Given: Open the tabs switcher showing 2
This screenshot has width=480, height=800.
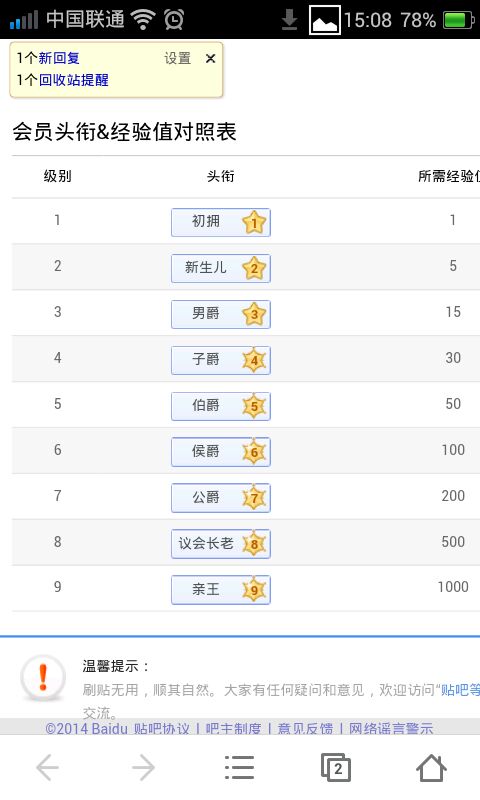Looking at the screenshot, I should (x=336, y=767).
